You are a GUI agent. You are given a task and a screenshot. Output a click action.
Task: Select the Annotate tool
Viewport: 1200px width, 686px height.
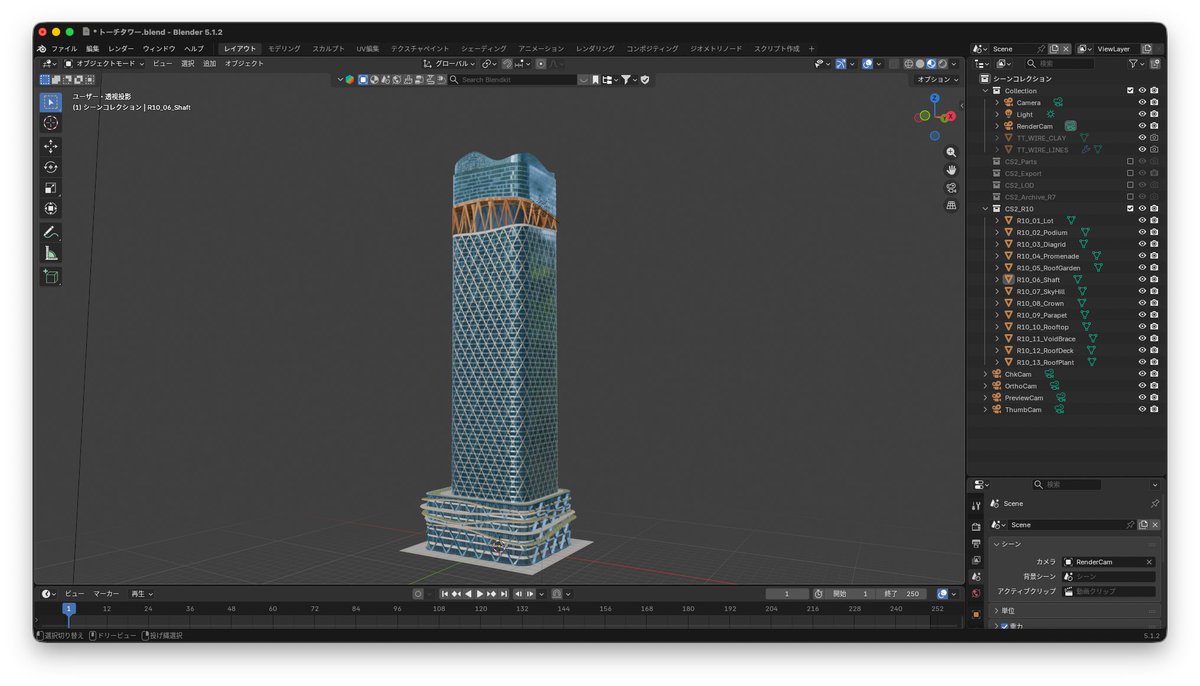tap(50, 232)
